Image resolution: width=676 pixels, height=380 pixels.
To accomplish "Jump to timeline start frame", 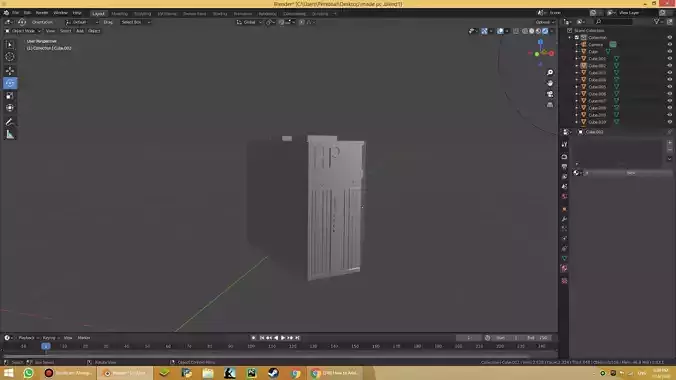I will pyautogui.click(x=262, y=338).
